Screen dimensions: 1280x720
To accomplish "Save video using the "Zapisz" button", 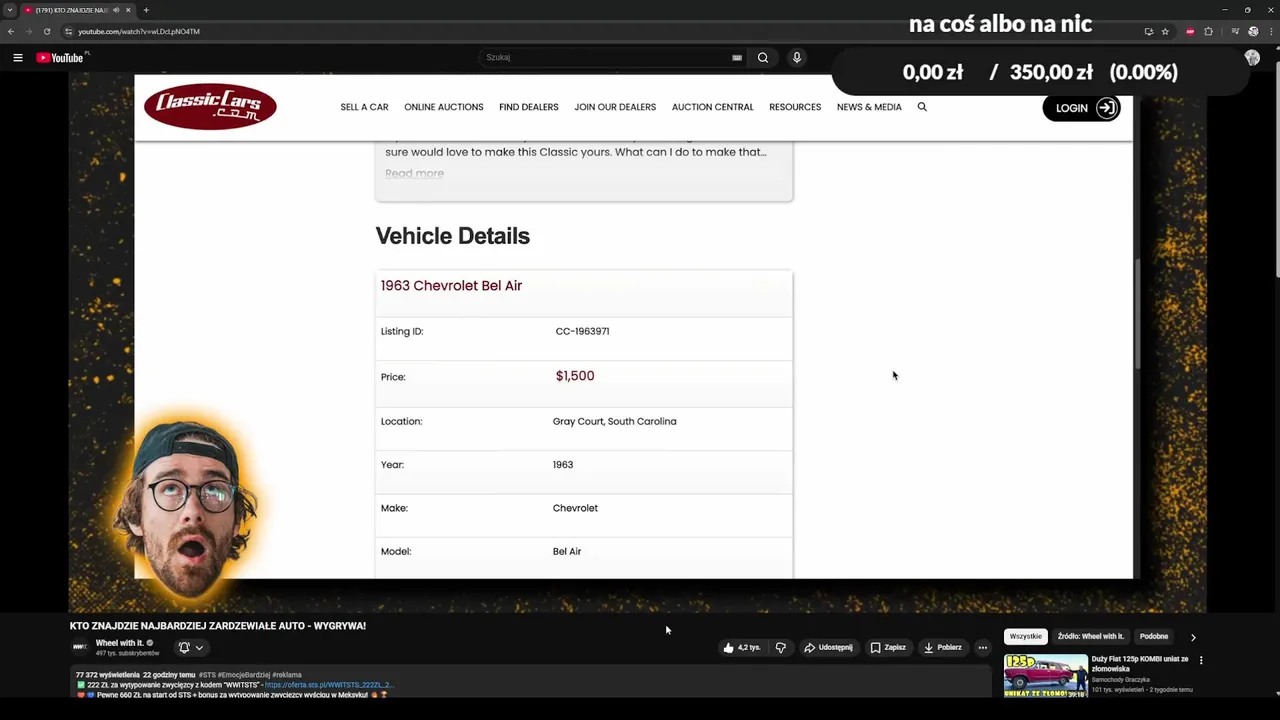I will [x=888, y=648].
